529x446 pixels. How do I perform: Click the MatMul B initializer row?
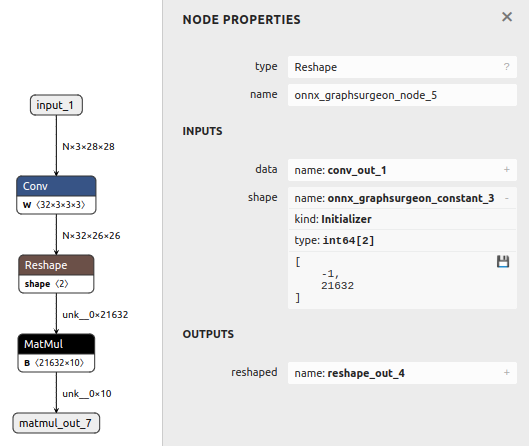coord(56,363)
